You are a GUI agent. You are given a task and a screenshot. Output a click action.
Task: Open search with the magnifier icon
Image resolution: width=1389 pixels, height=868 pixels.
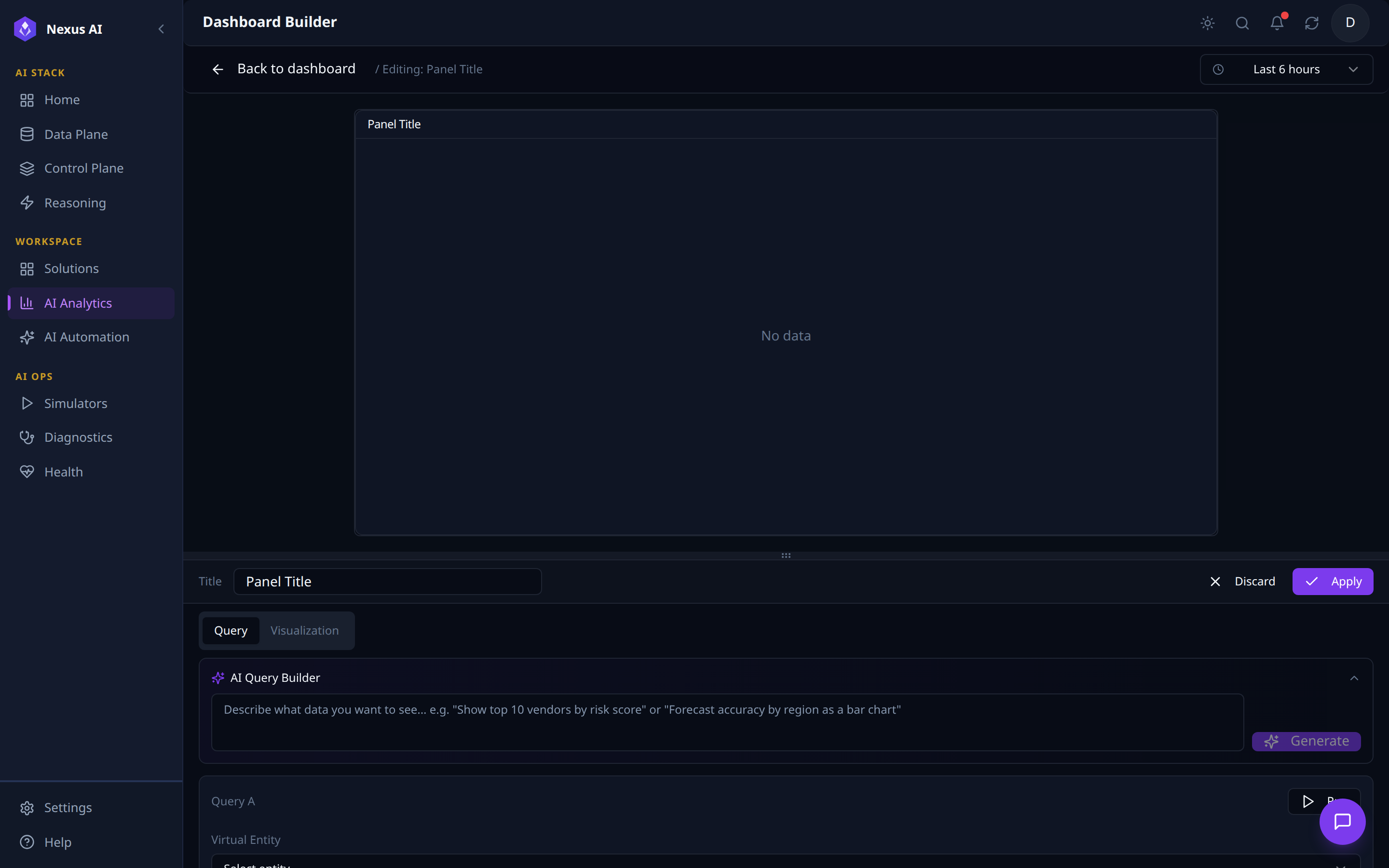coord(1242,23)
